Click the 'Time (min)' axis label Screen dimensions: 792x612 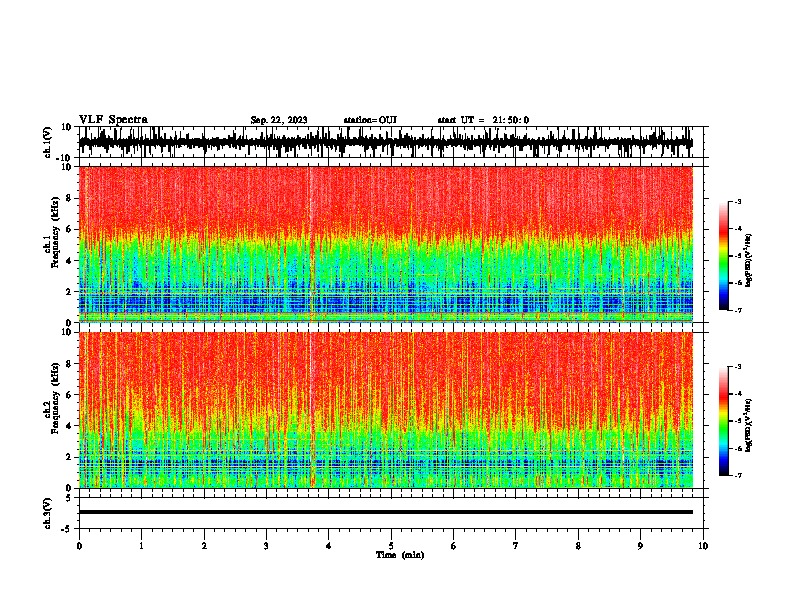(400, 555)
